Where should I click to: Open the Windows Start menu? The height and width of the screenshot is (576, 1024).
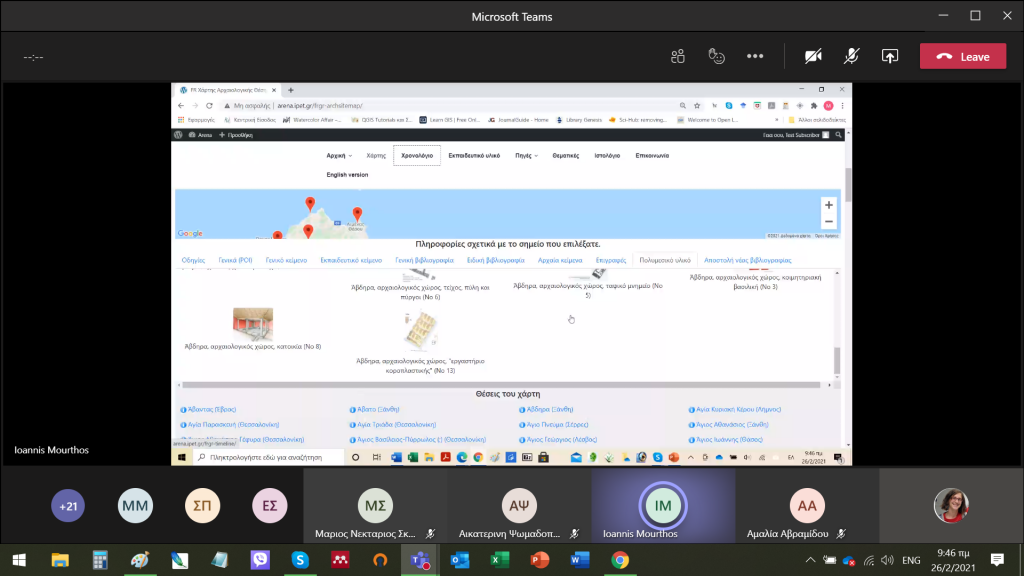click(19, 560)
